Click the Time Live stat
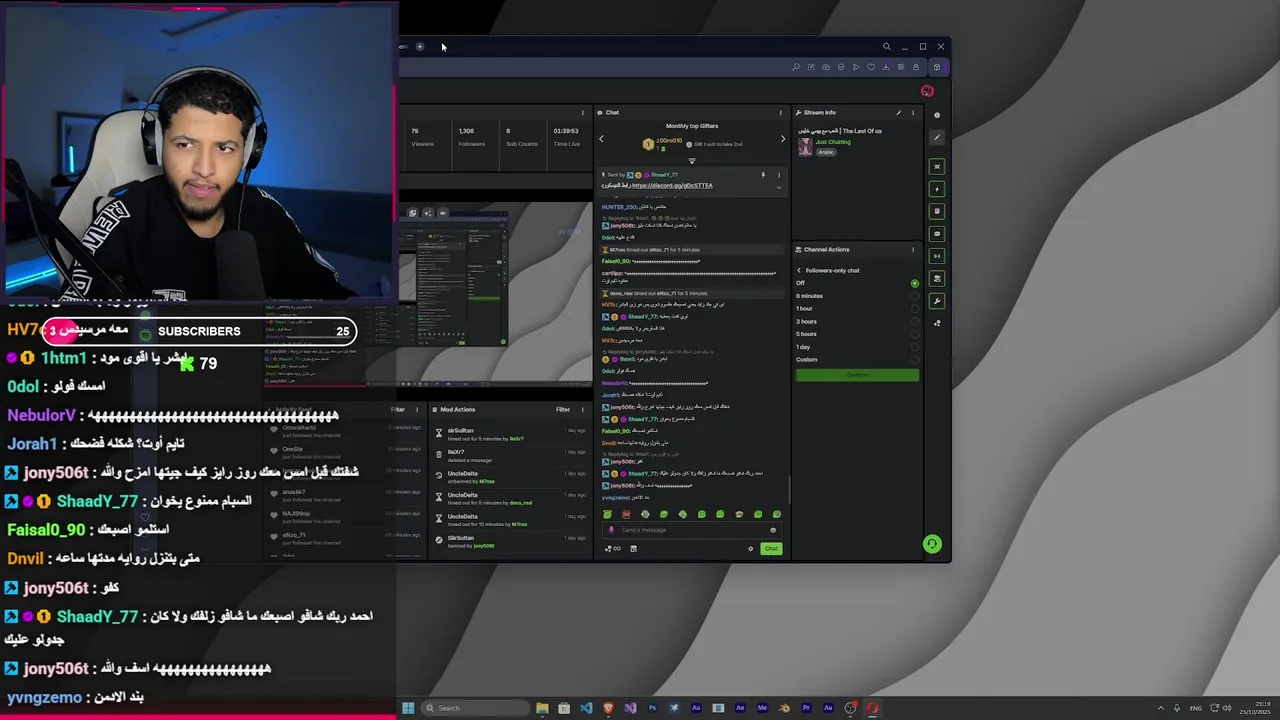1280x720 pixels. [x=566, y=137]
